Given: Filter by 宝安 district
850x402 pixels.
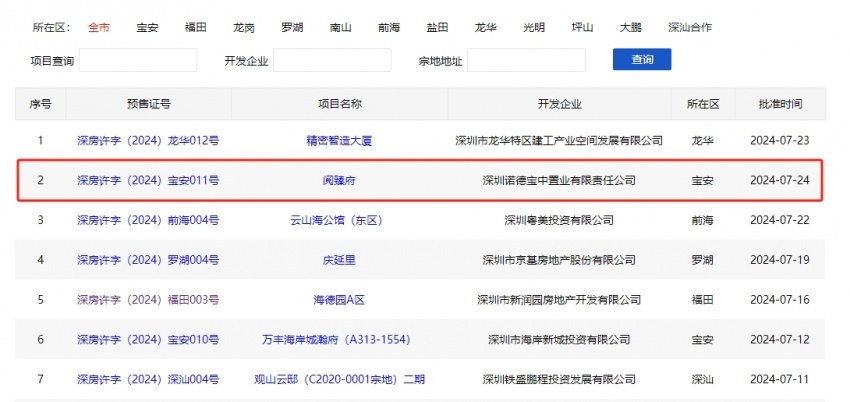Looking at the screenshot, I should coord(147,27).
